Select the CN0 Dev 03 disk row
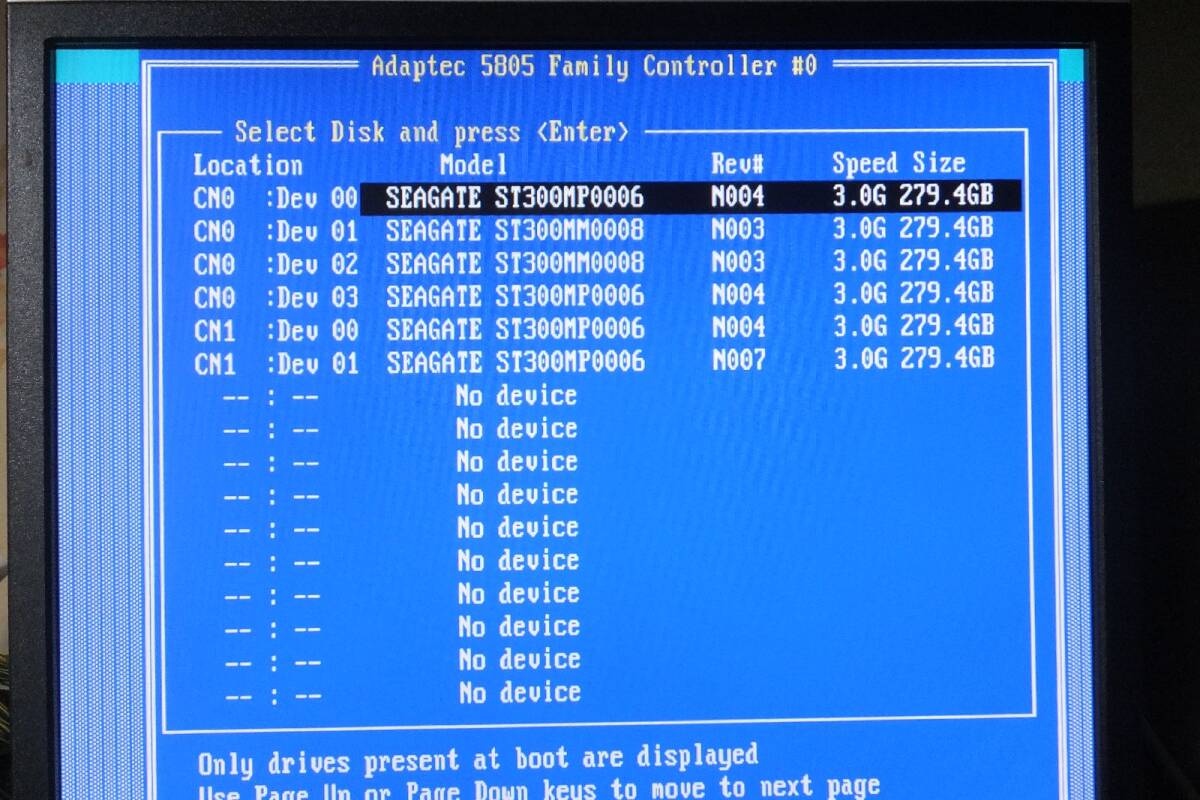 [x=594, y=295]
